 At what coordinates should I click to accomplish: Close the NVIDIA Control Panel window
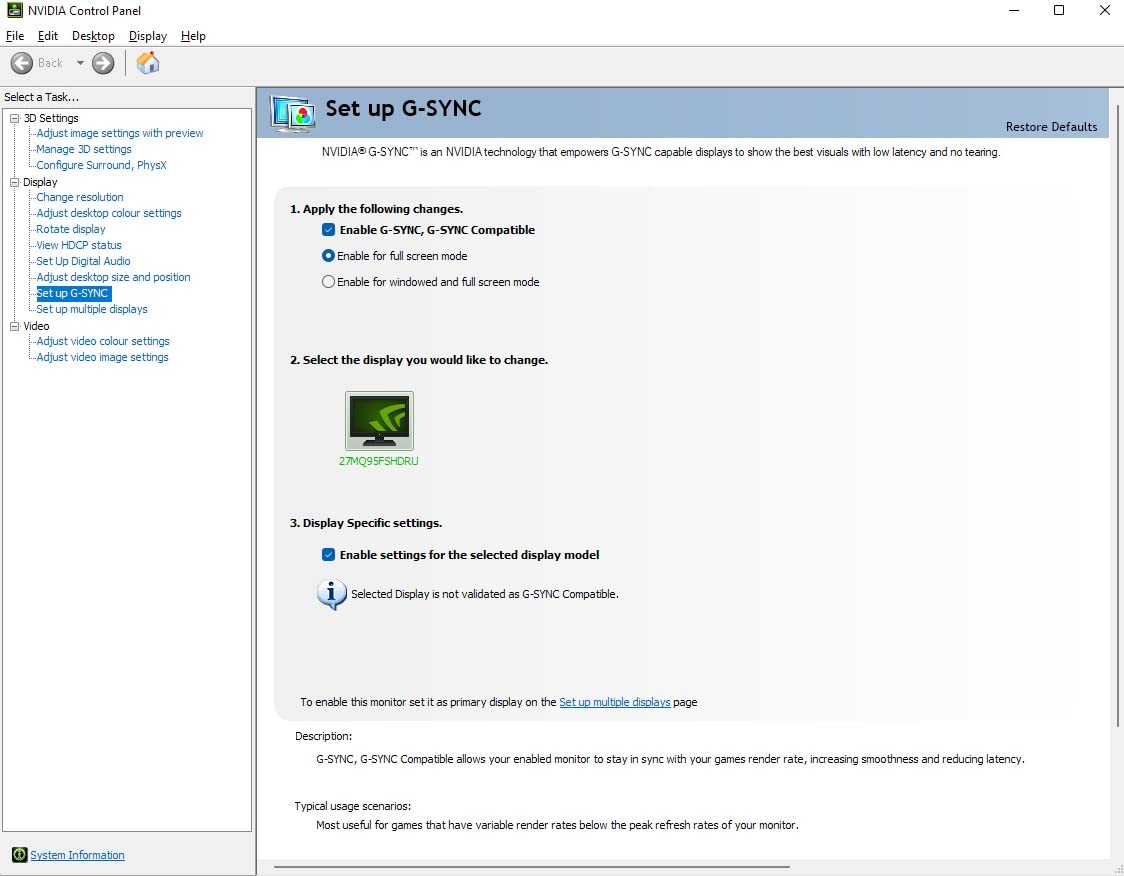(x=1105, y=10)
